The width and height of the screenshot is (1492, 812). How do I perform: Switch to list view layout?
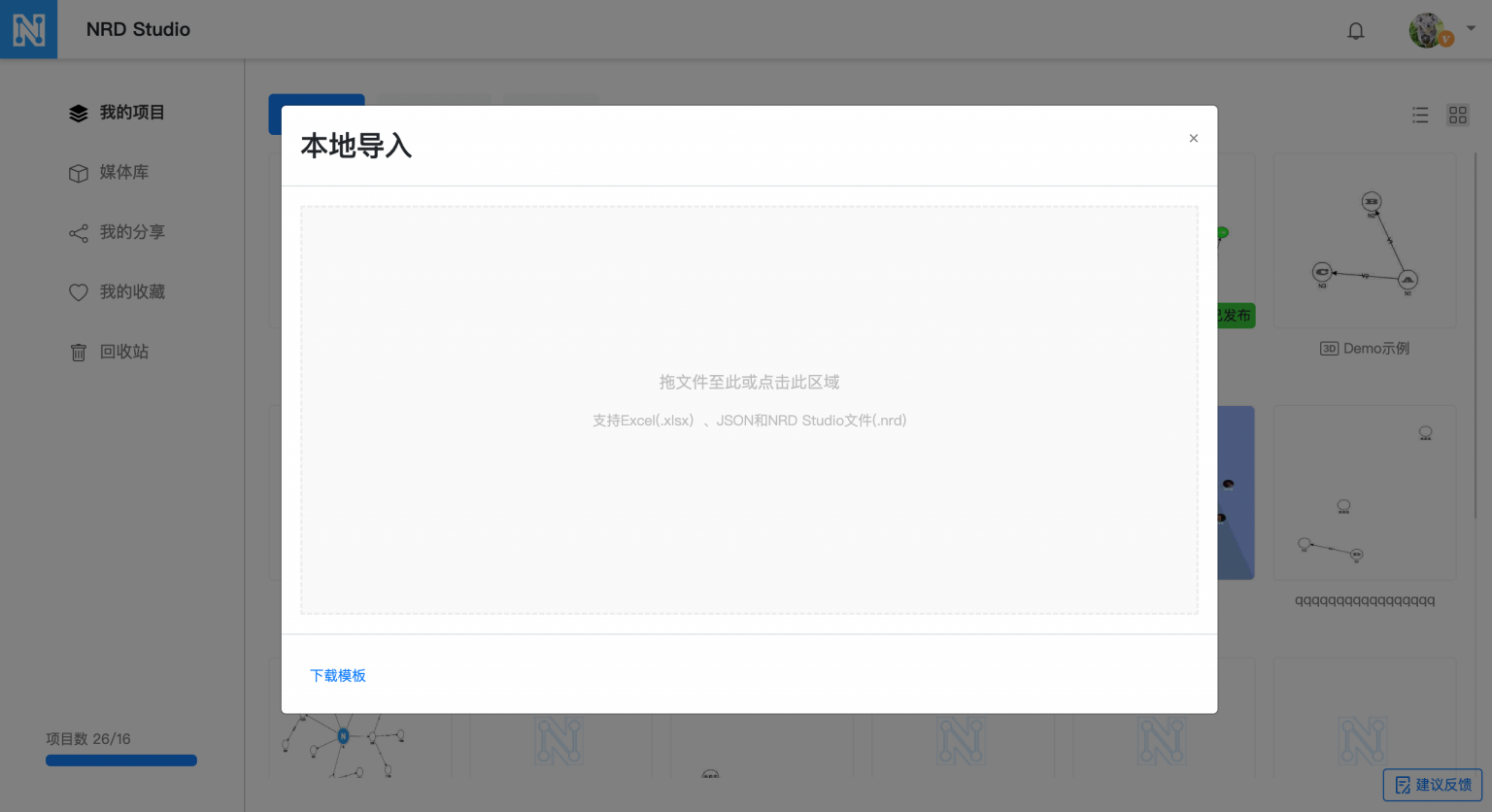(x=1419, y=114)
